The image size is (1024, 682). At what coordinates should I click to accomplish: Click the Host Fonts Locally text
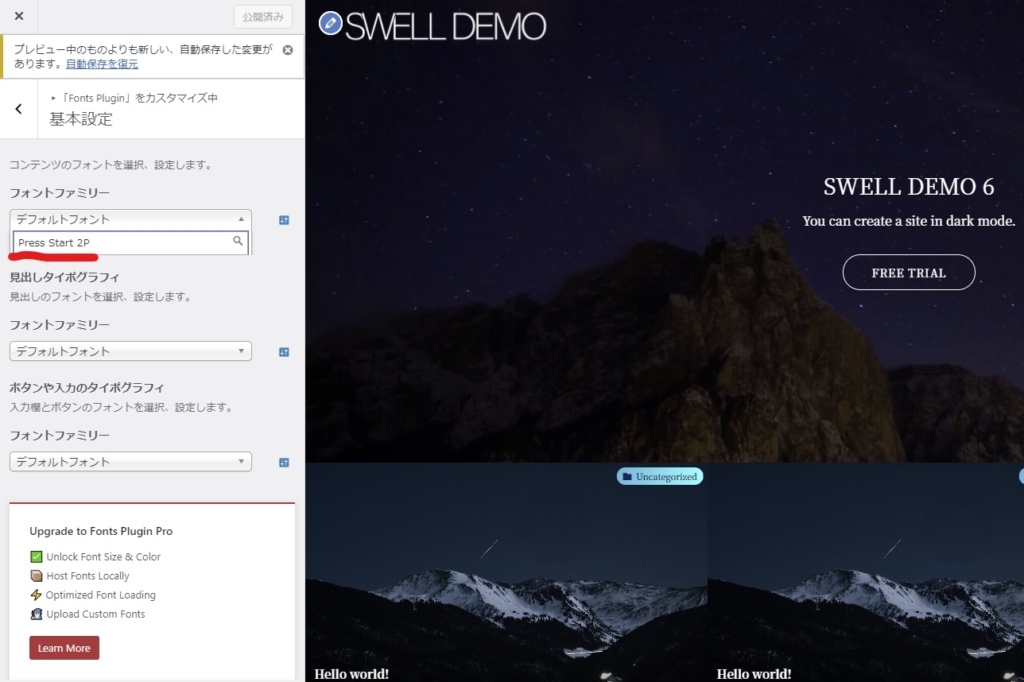pyautogui.click(x=88, y=576)
